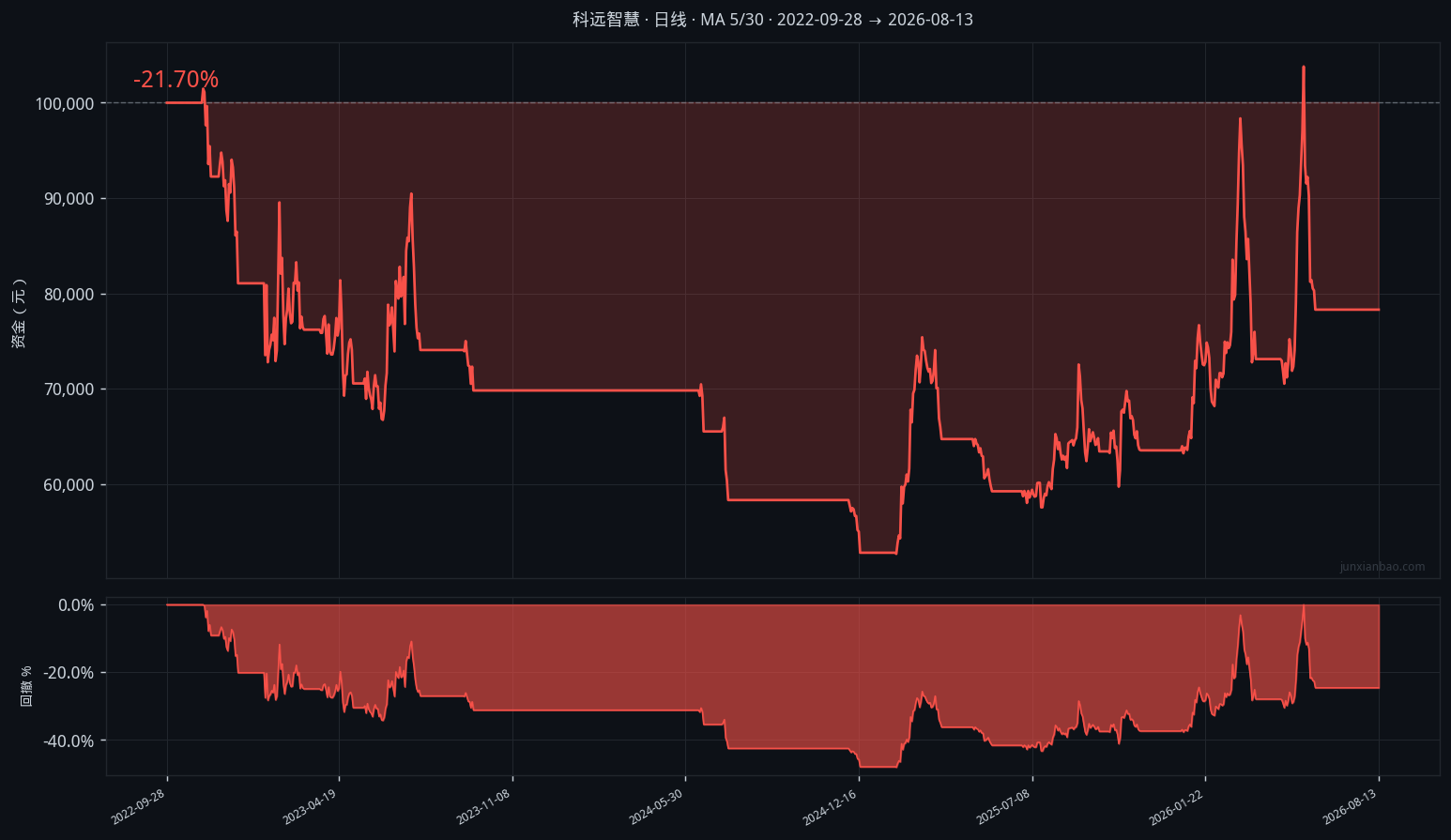The image size is (1451, 840).
Task: Select the 100,000 y-axis label
Action: (x=65, y=103)
